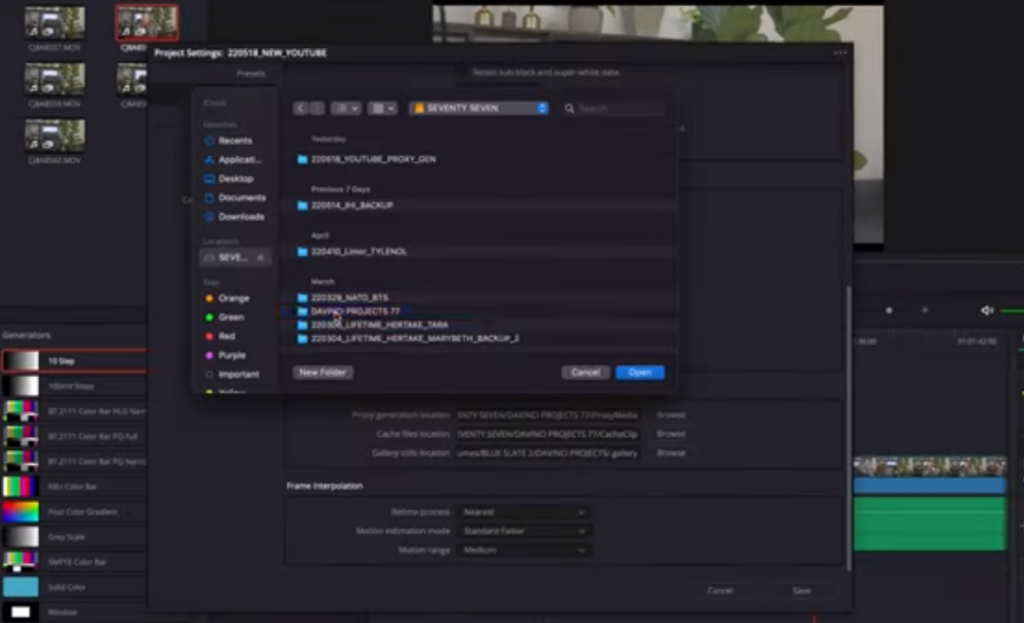Image resolution: width=1024 pixels, height=623 pixels.
Task: Click the Open button
Action: [x=640, y=371]
